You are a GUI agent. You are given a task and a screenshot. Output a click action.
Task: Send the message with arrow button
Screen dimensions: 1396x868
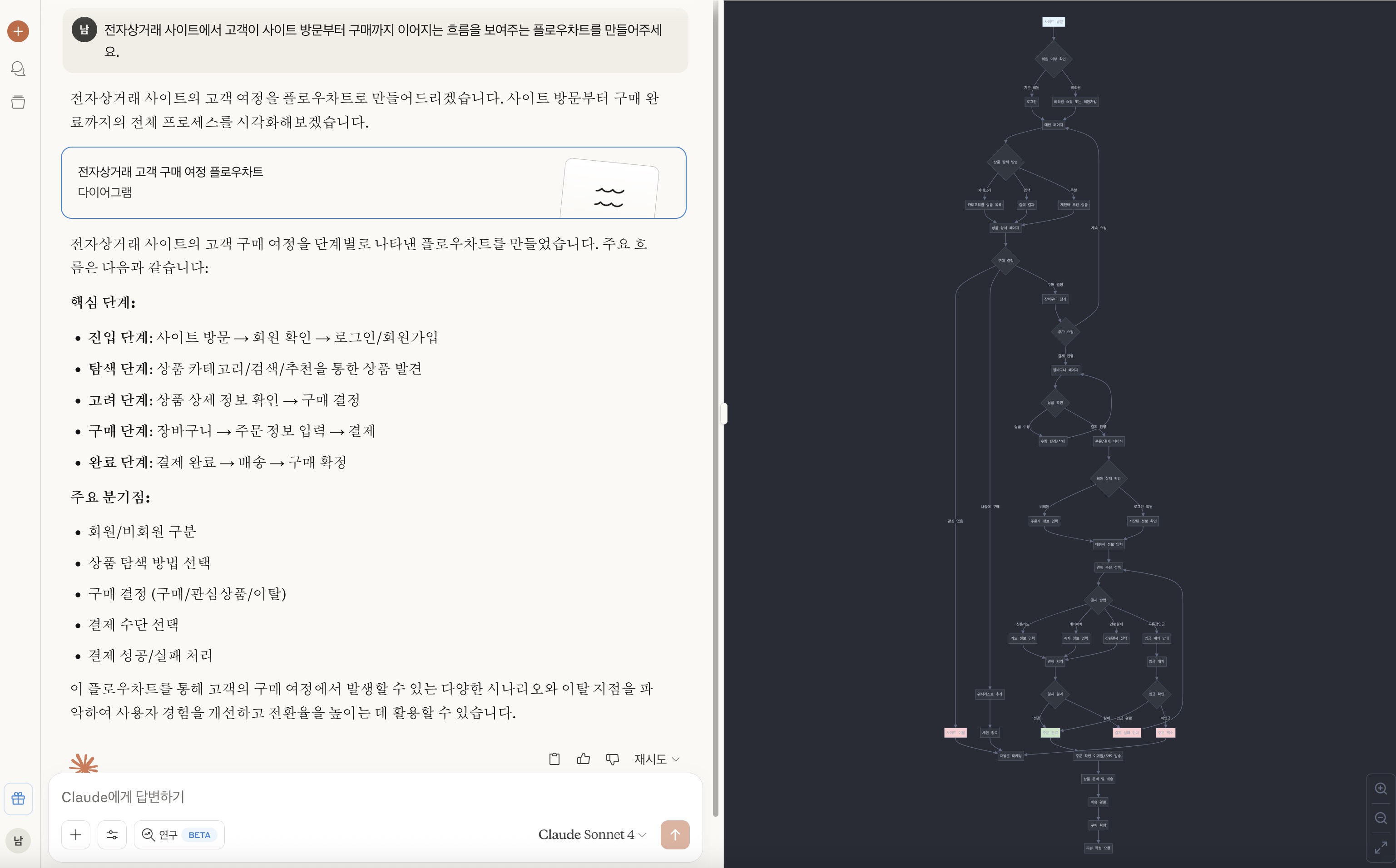[675, 835]
